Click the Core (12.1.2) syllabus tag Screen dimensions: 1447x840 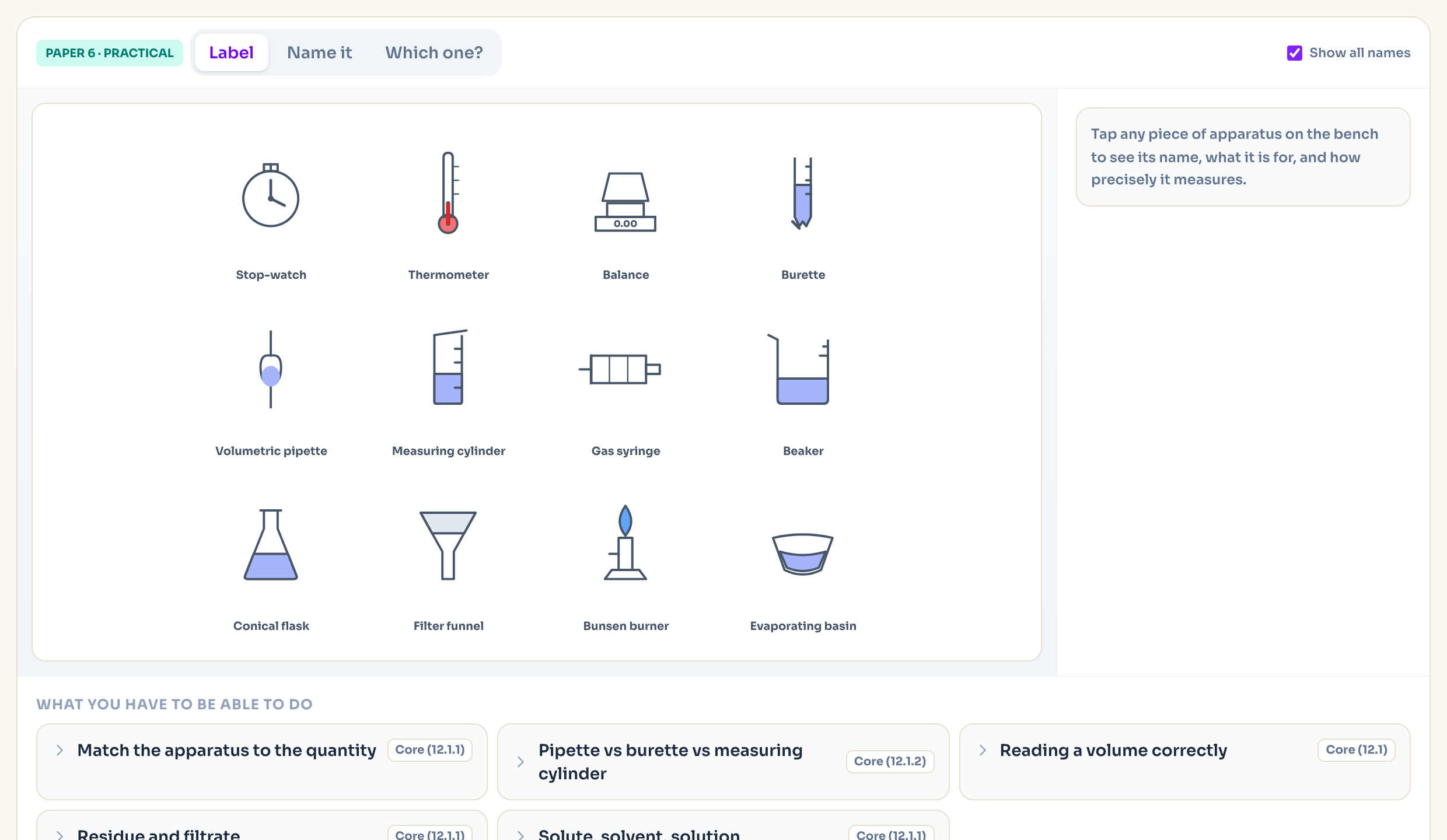[890, 761]
